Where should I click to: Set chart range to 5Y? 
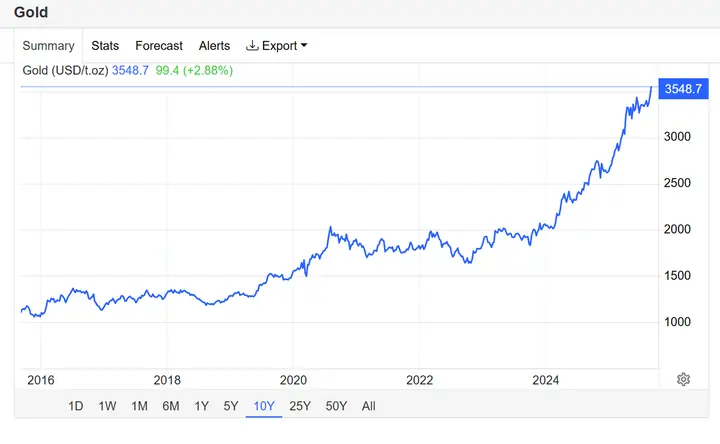click(231, 406)
